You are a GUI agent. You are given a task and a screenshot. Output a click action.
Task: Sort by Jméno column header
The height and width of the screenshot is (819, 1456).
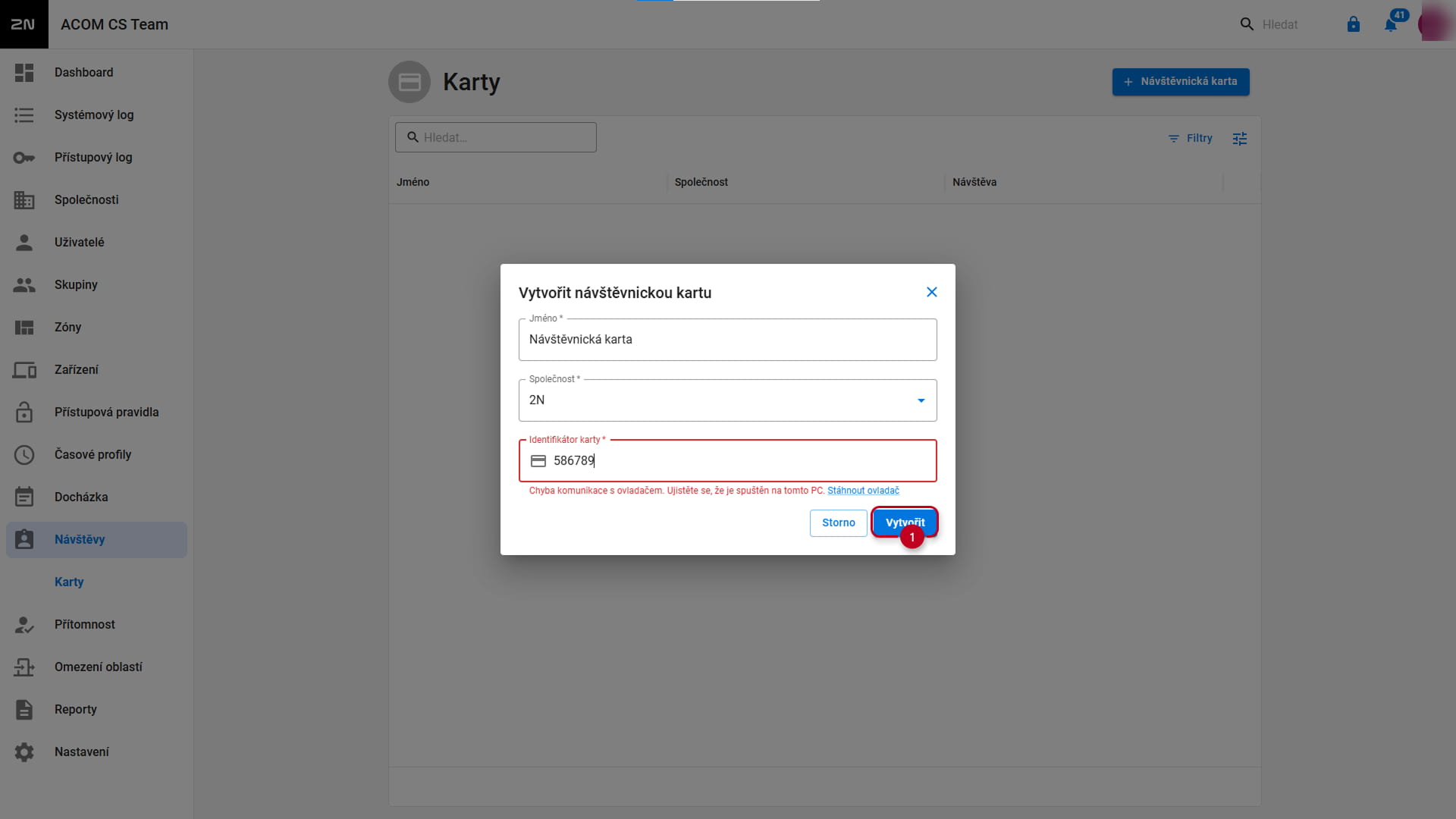tap(413, 182)
